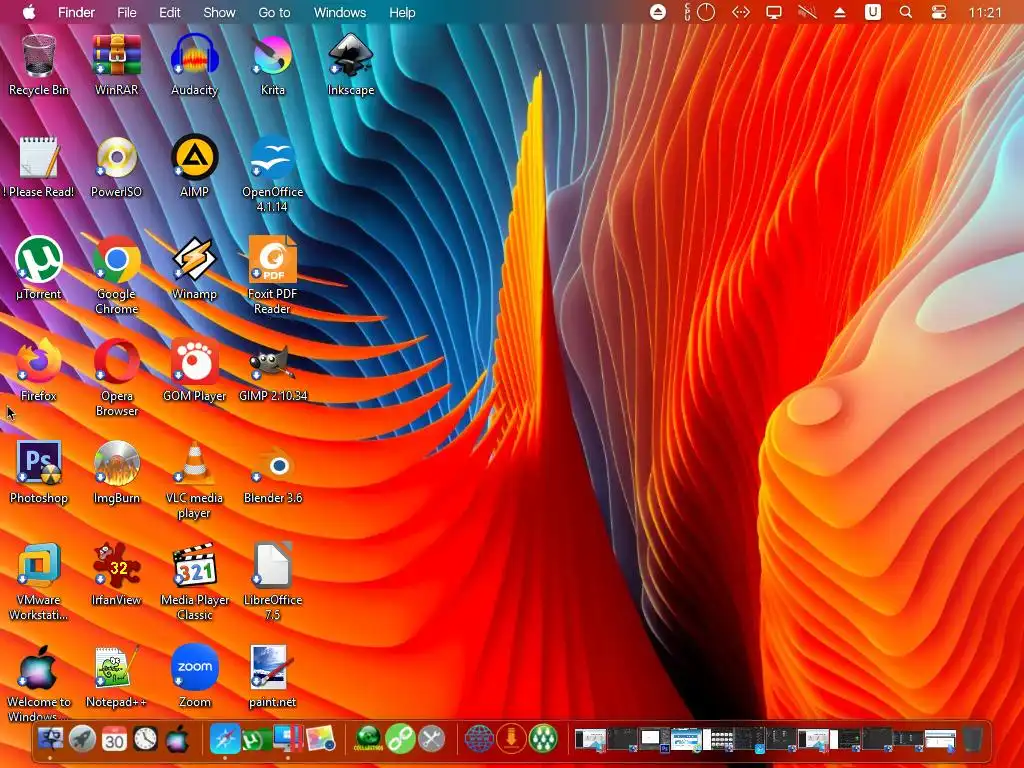1024x768 pixels.
Task: Select the Zoom desktop shortcut
Action: click(194, 676)
